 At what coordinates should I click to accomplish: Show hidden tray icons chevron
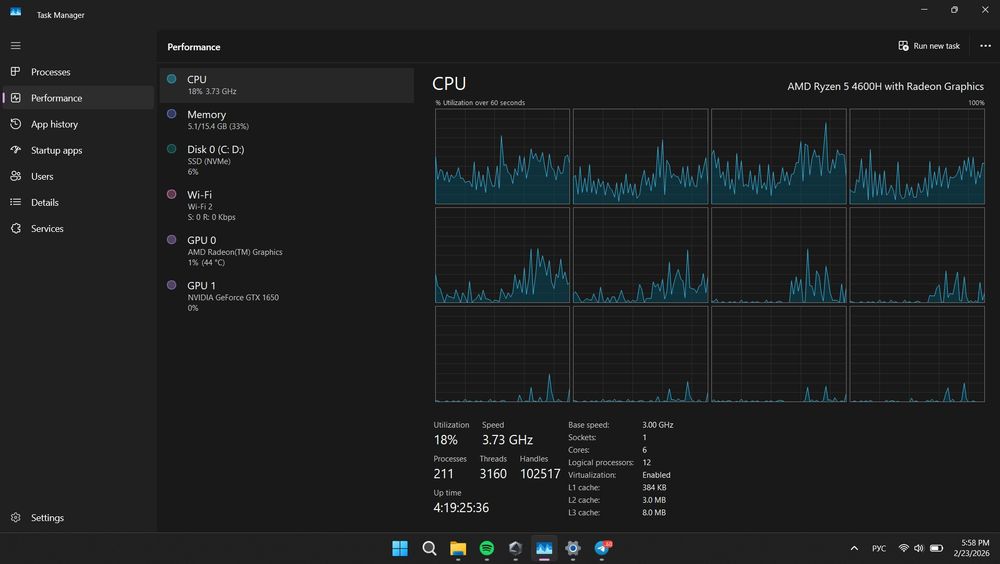854,548
